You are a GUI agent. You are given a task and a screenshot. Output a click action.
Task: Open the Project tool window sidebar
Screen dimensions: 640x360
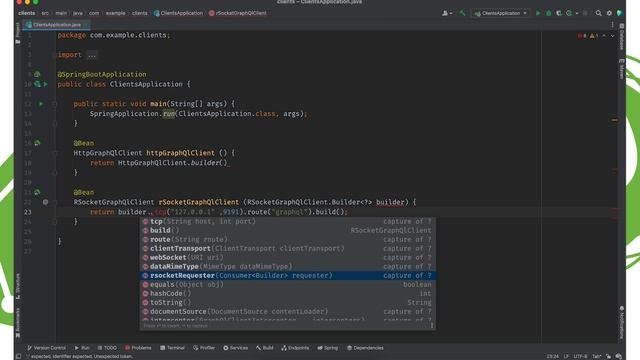pos(18,33)
